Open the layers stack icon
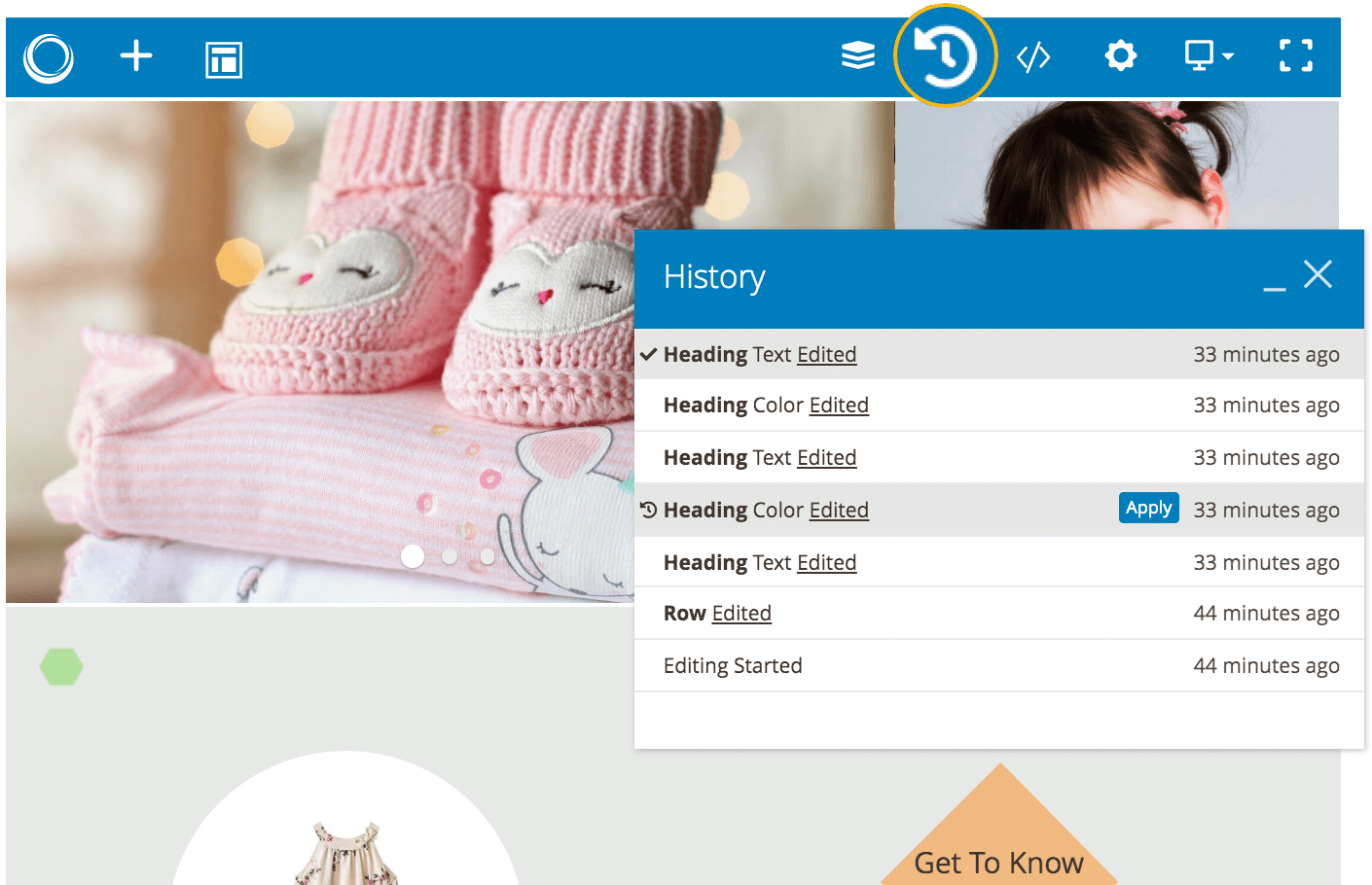This screenshot has width=1372, height=885. (x=858, y=56)
